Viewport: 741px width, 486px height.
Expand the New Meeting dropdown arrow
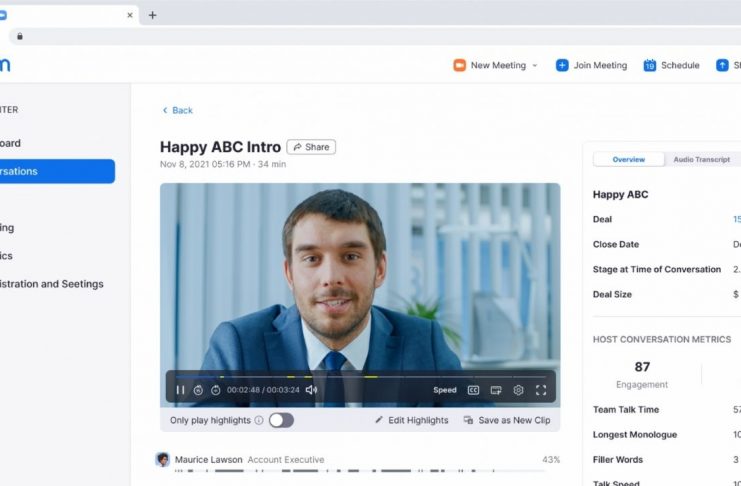click(x=535, y=65)
